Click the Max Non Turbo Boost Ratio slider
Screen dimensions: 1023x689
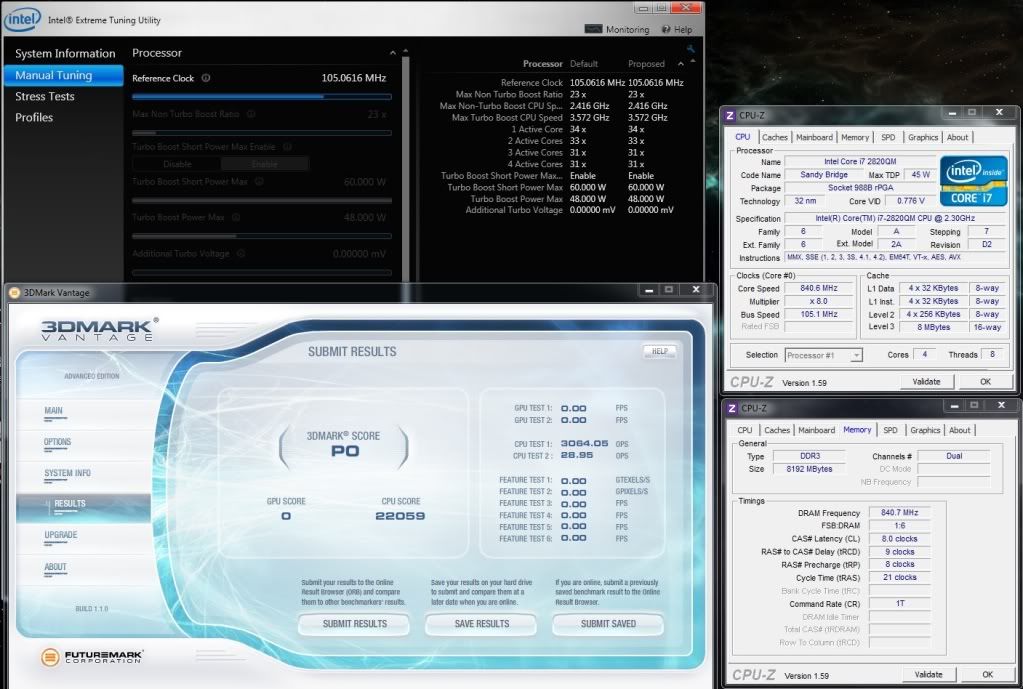point(262,132)
